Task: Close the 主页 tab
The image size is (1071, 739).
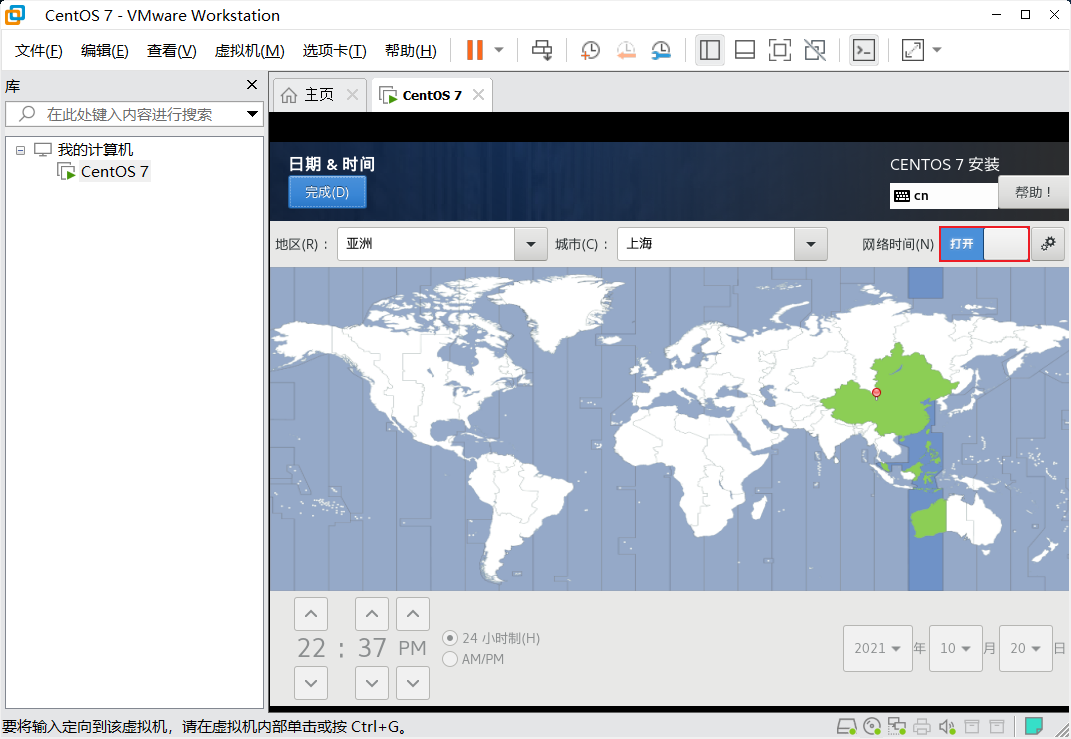Action: click(352, 95)
